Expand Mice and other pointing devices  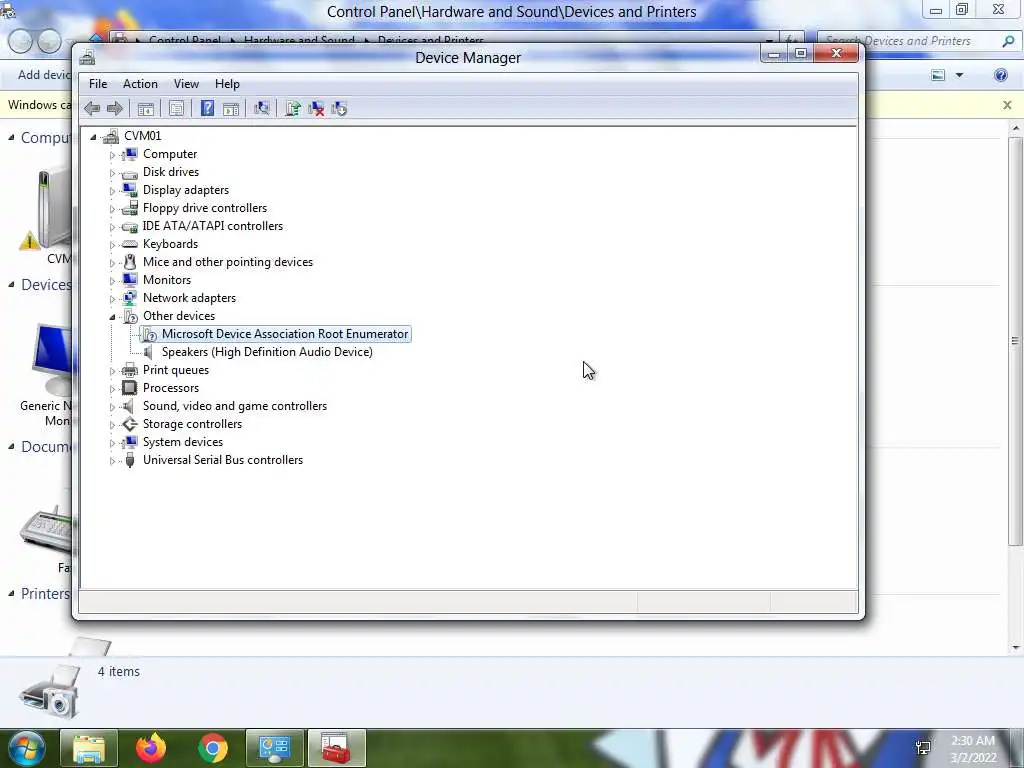[x=112, y=263]
